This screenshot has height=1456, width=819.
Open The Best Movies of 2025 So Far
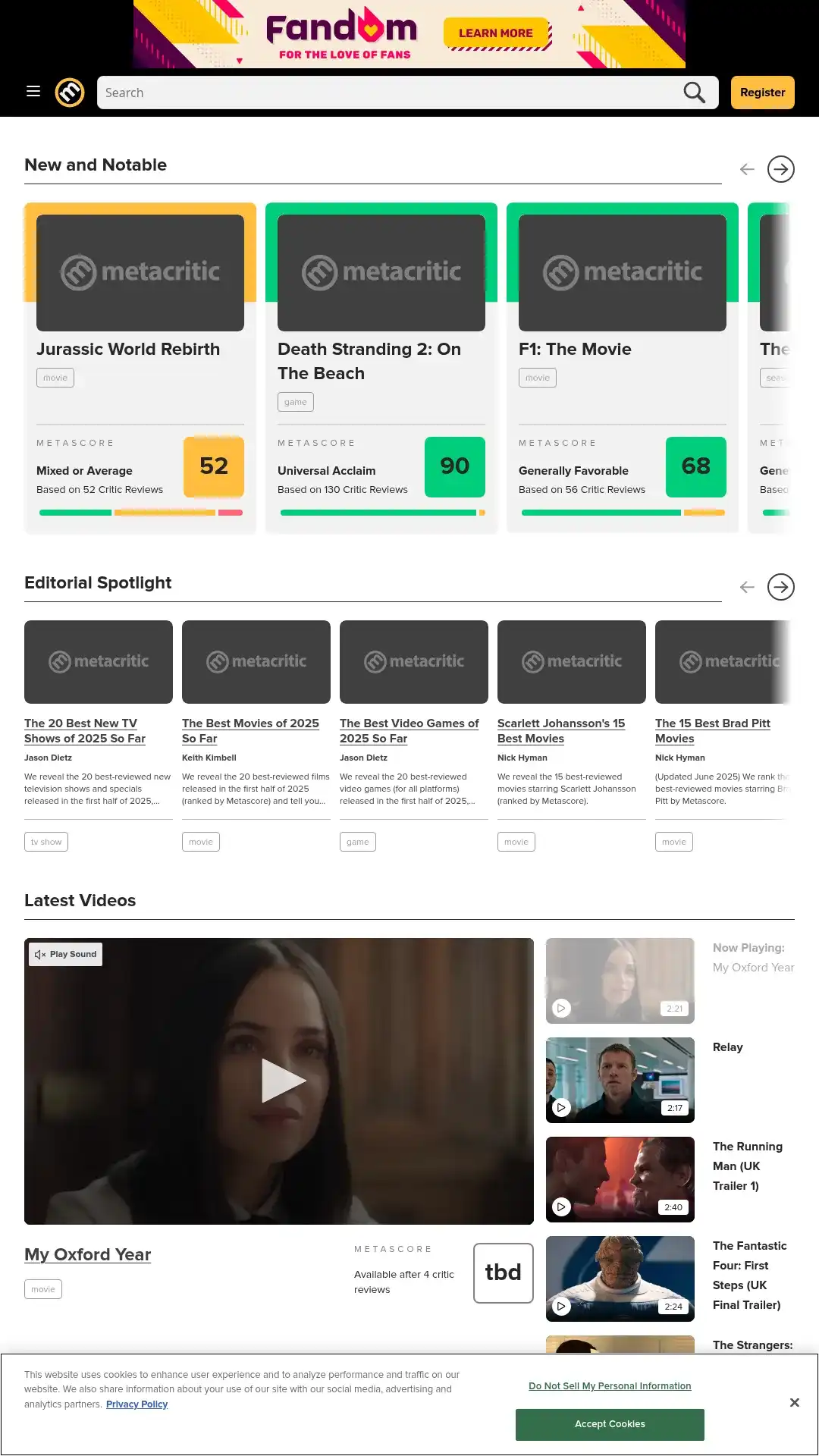point(250,731)
